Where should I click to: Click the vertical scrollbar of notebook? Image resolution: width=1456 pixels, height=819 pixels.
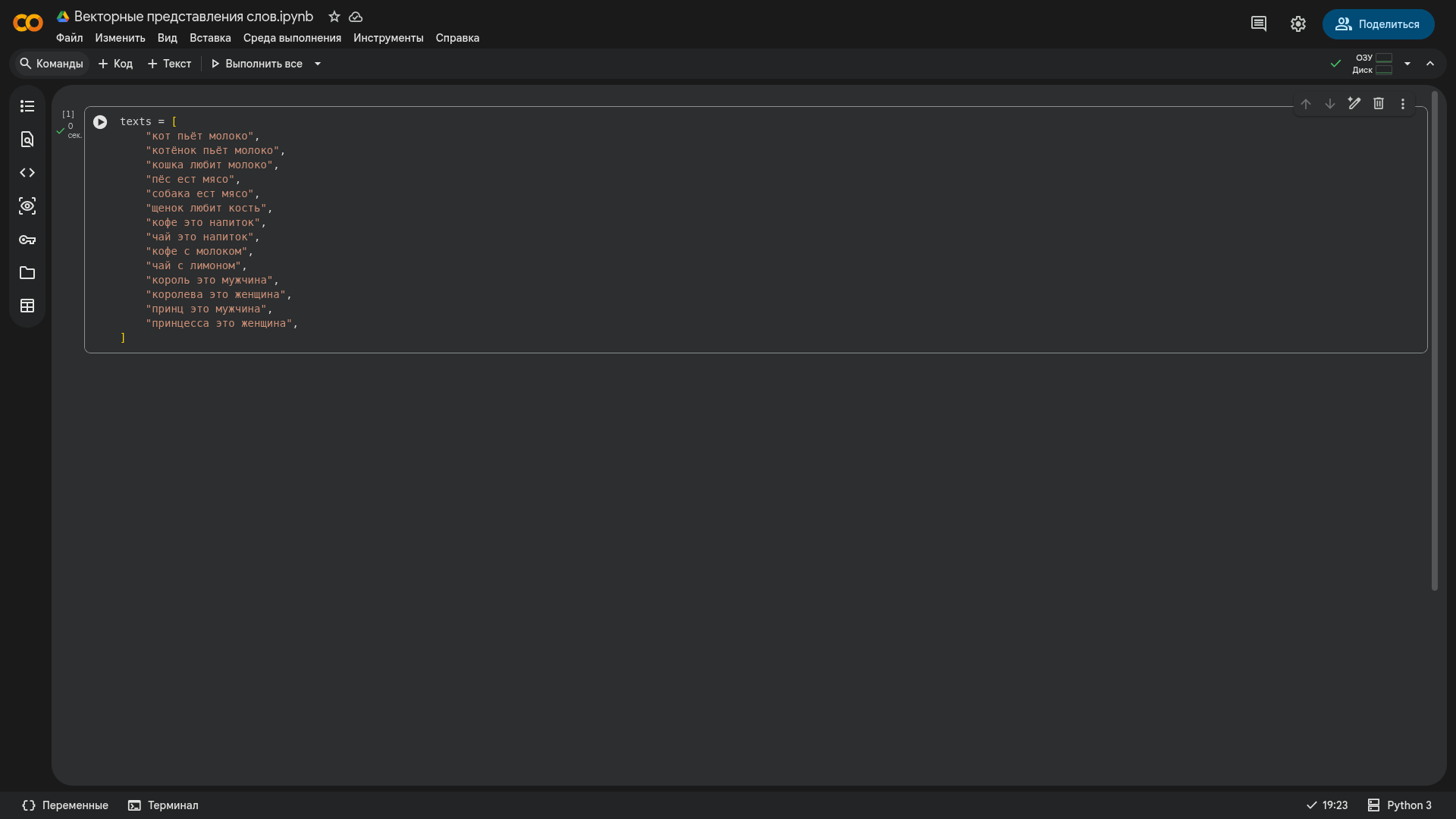1434,341
